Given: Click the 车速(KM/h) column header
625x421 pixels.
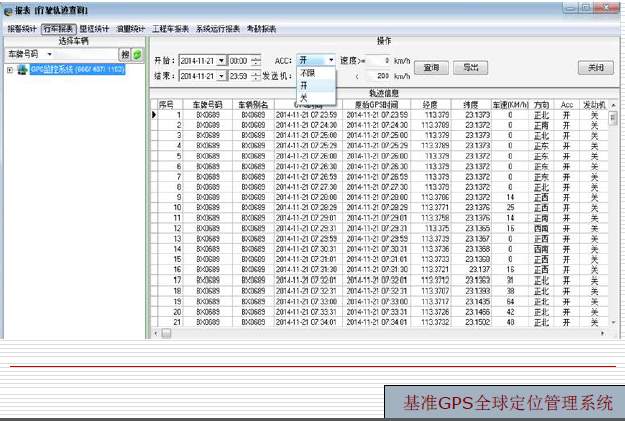Looking at the screenshot, I should pyautogui.click(x=509, y=104).
